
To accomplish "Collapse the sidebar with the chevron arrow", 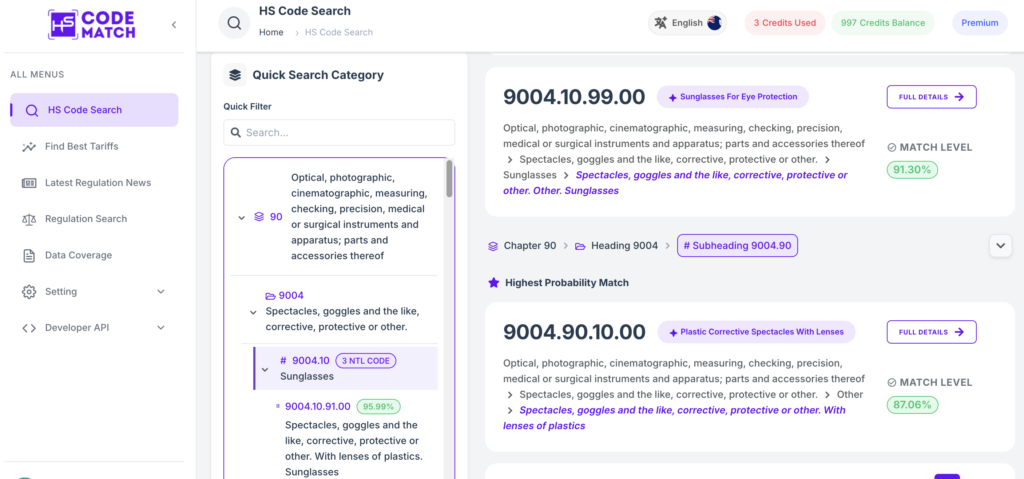I will click(x=174, y=25).
